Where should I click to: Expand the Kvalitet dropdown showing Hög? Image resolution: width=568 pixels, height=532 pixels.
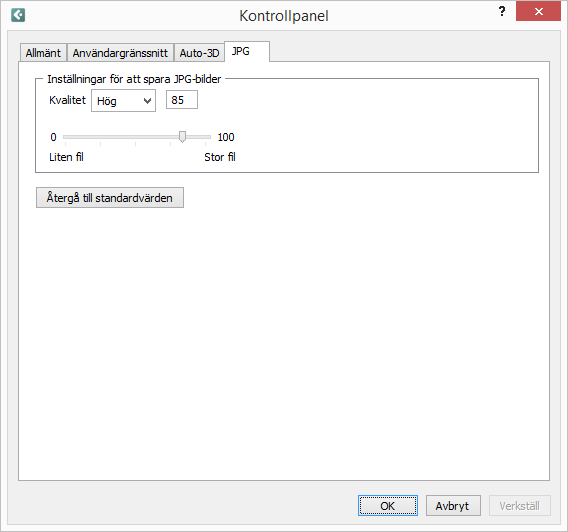124,101
